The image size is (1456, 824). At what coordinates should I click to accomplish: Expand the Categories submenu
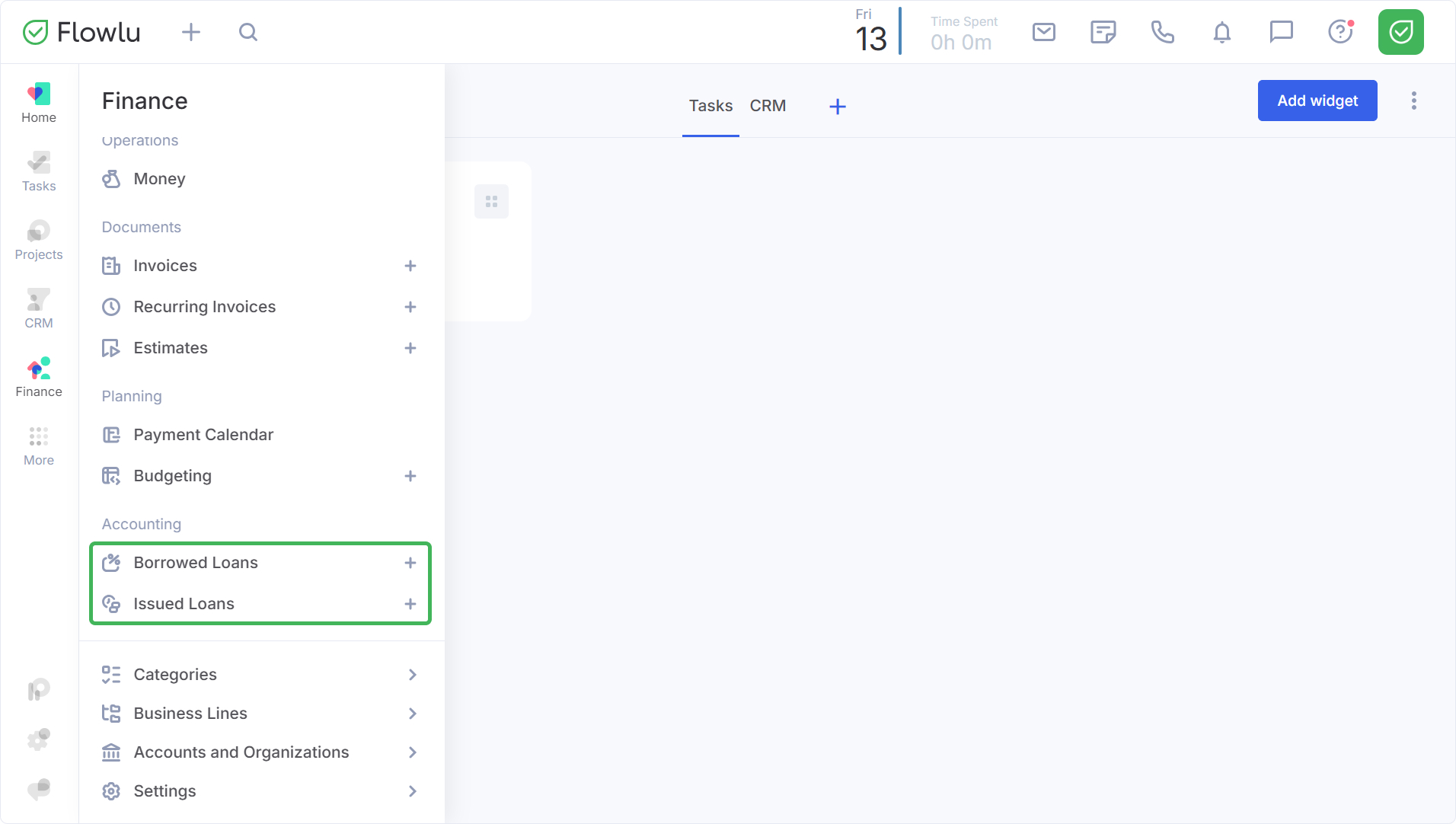coord(412,675)
